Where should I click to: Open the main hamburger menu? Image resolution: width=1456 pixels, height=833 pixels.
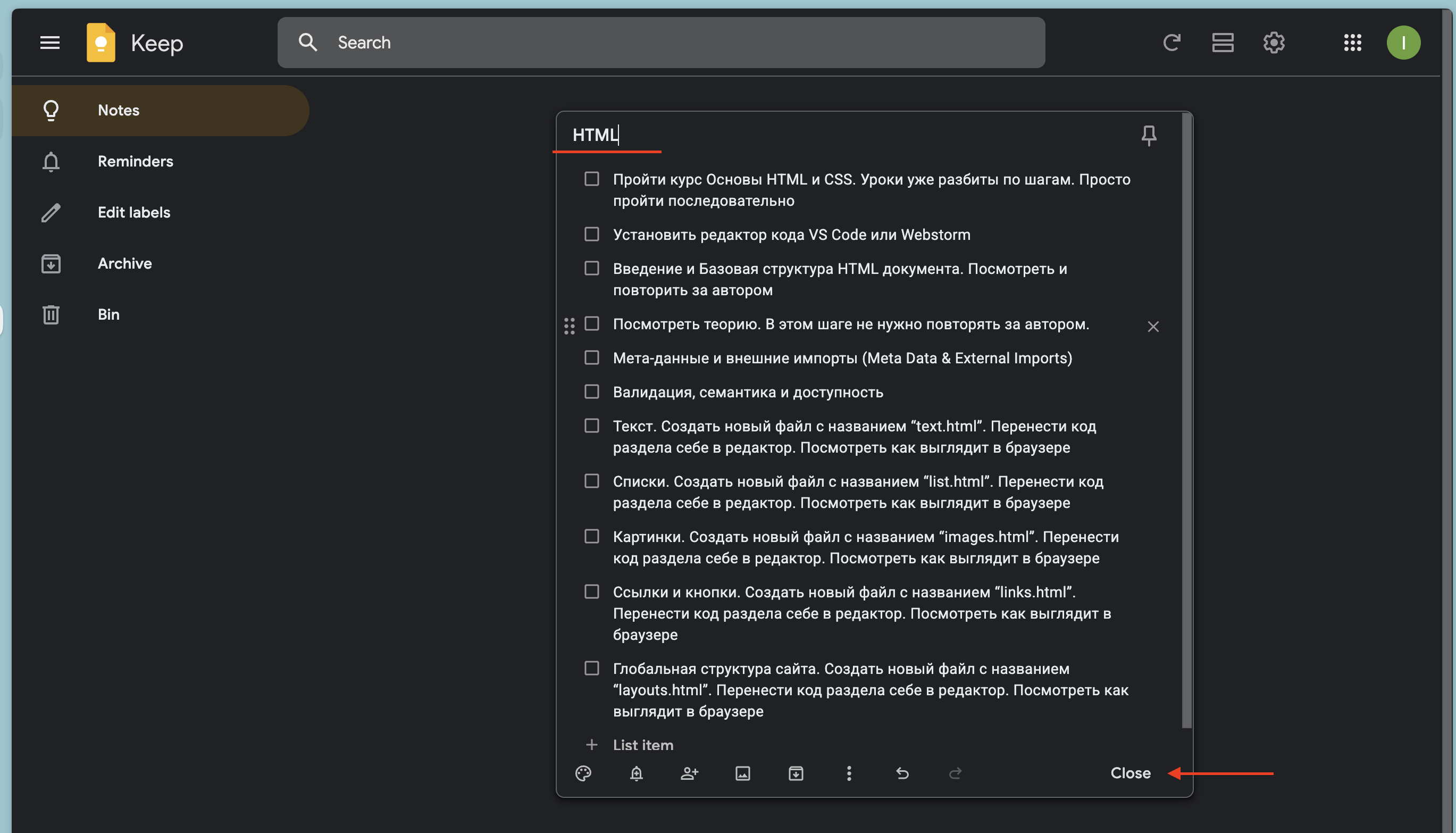[50, 43]
